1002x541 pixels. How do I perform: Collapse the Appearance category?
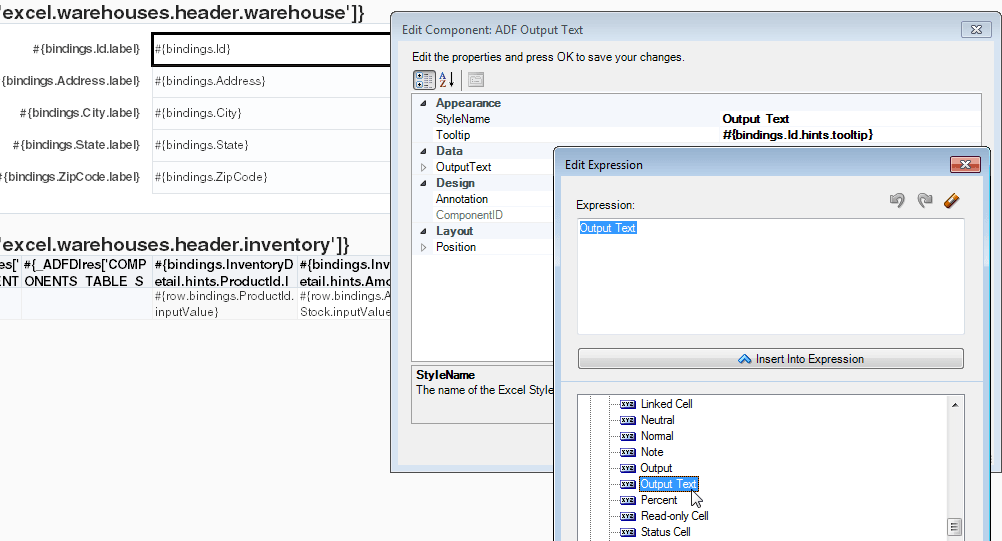click(423, 103)
